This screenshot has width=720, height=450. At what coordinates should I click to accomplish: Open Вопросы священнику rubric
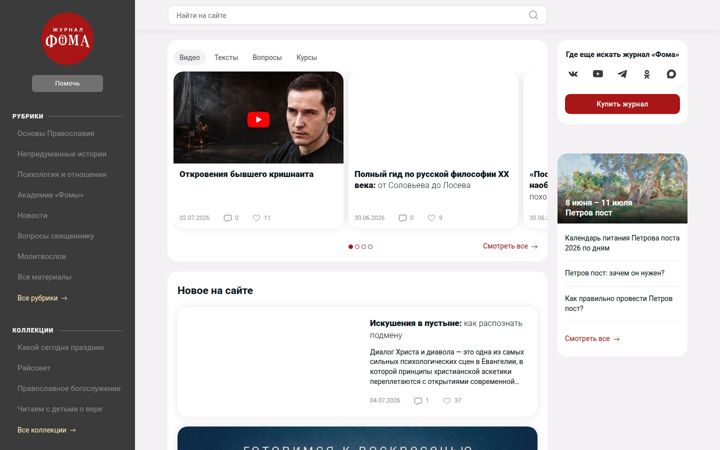[56, 236]
